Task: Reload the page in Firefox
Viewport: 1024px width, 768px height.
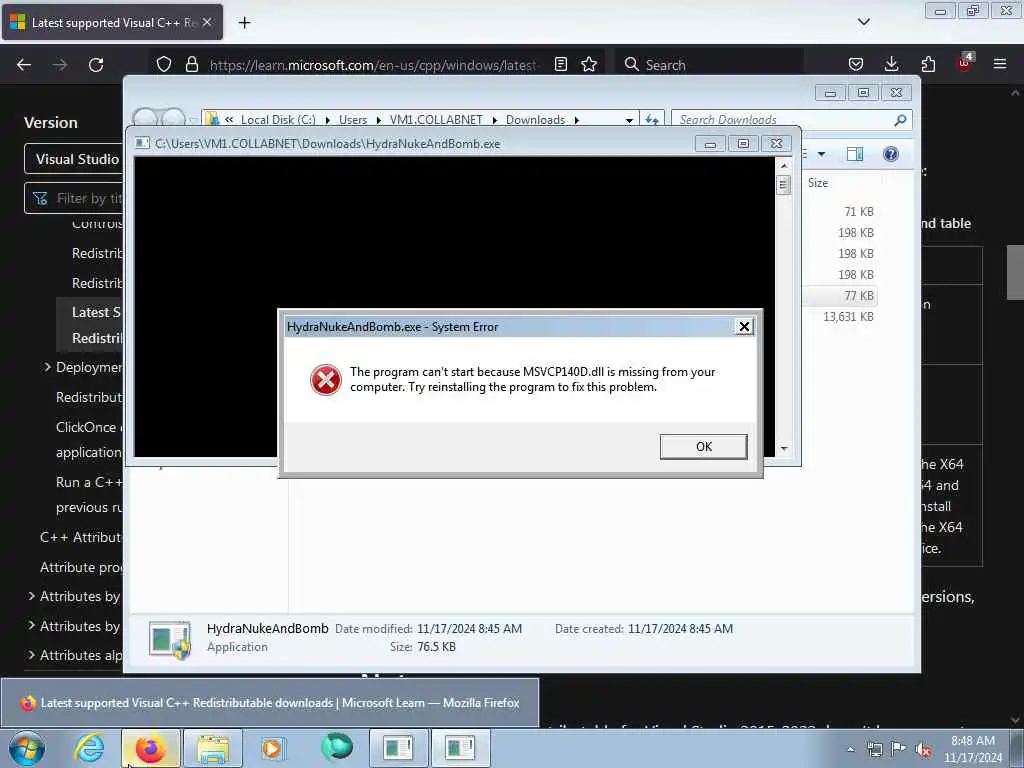Action: 96,65
